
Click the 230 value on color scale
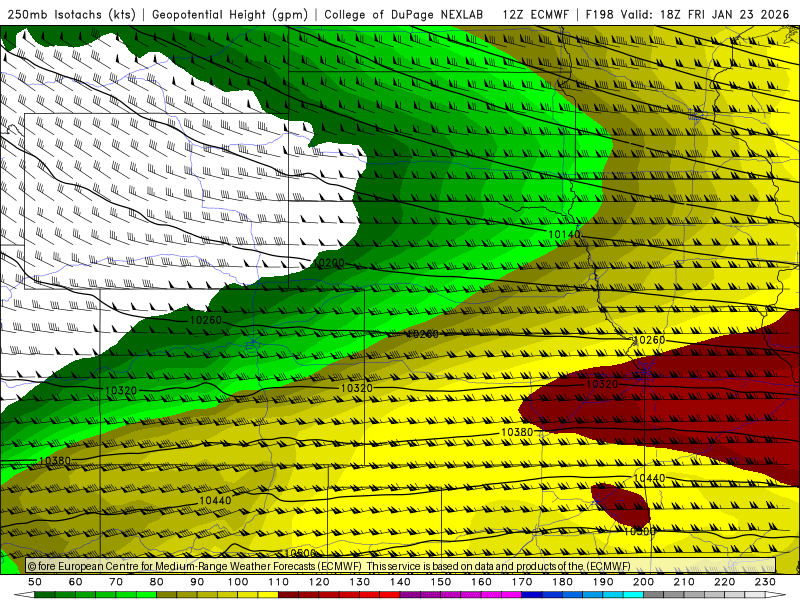pyautogui.click(x=765, y=582)
